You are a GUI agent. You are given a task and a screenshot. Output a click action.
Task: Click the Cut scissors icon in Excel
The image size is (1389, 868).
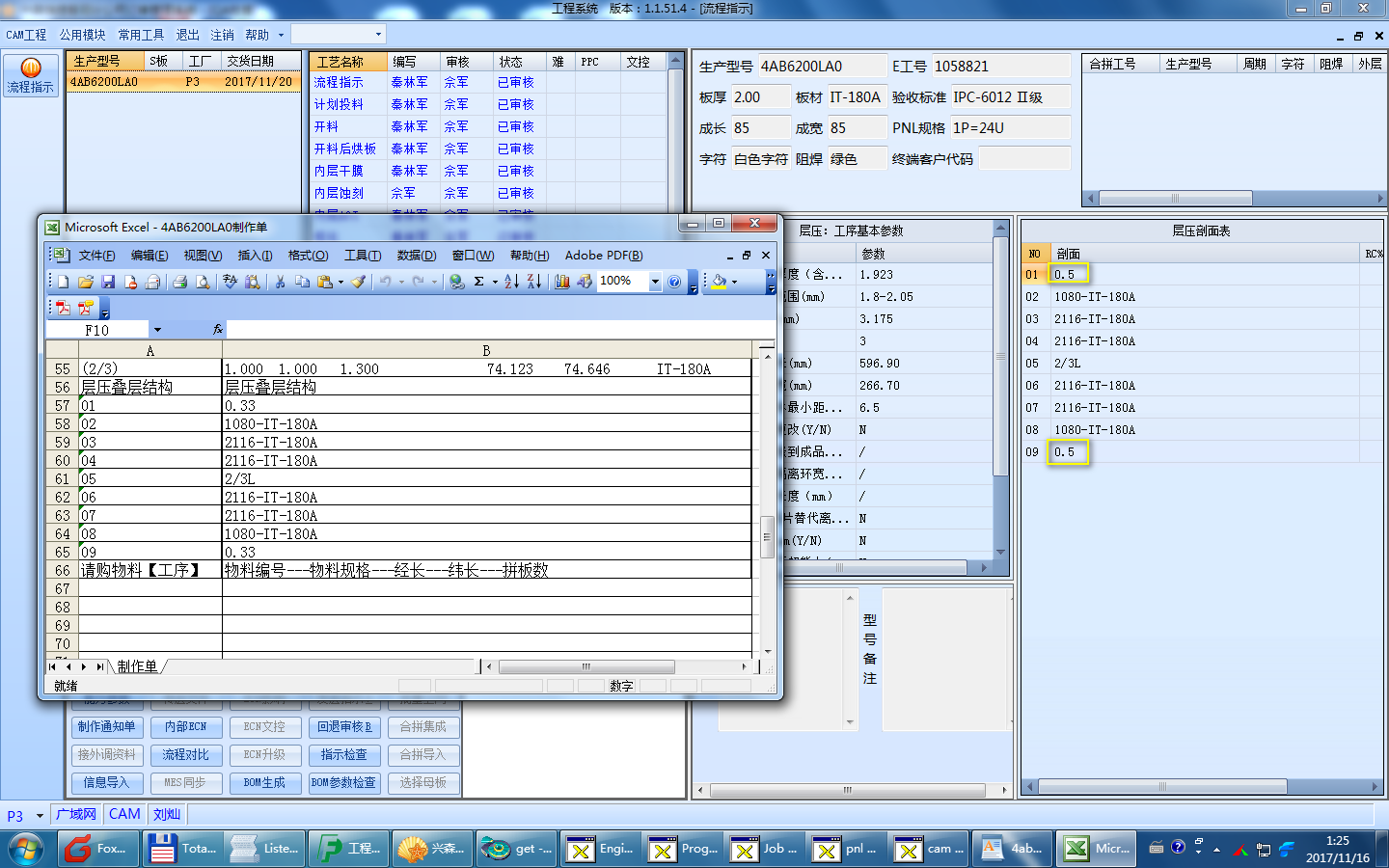[x=280, y=282]
